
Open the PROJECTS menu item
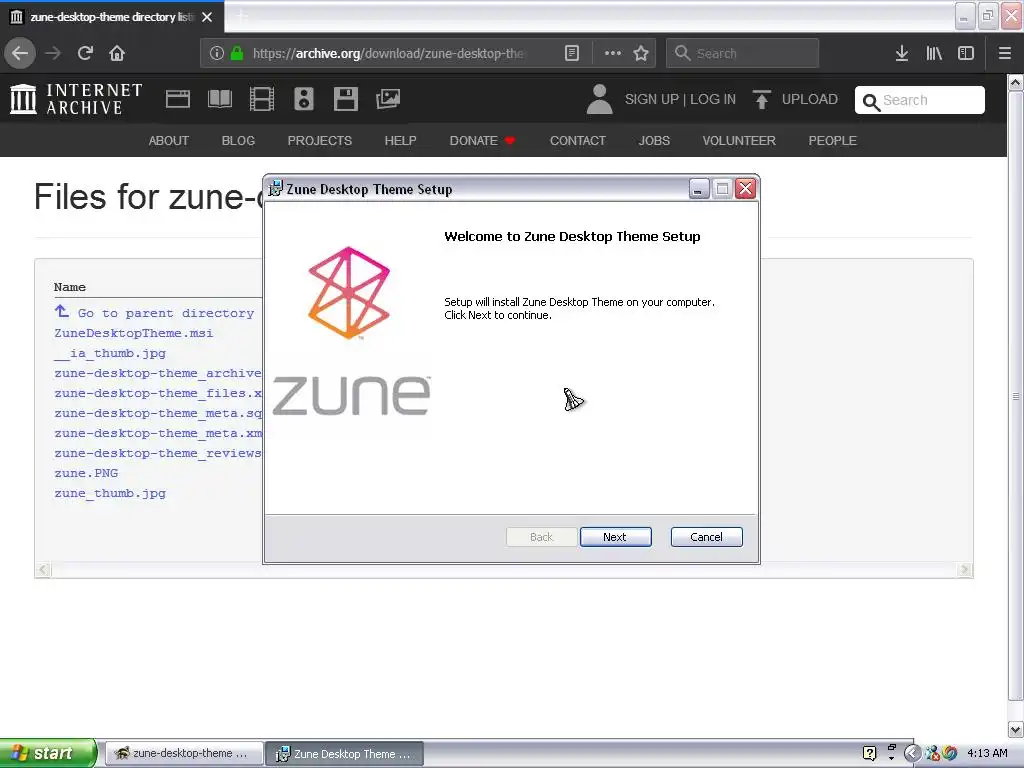(x=320, y=141)
